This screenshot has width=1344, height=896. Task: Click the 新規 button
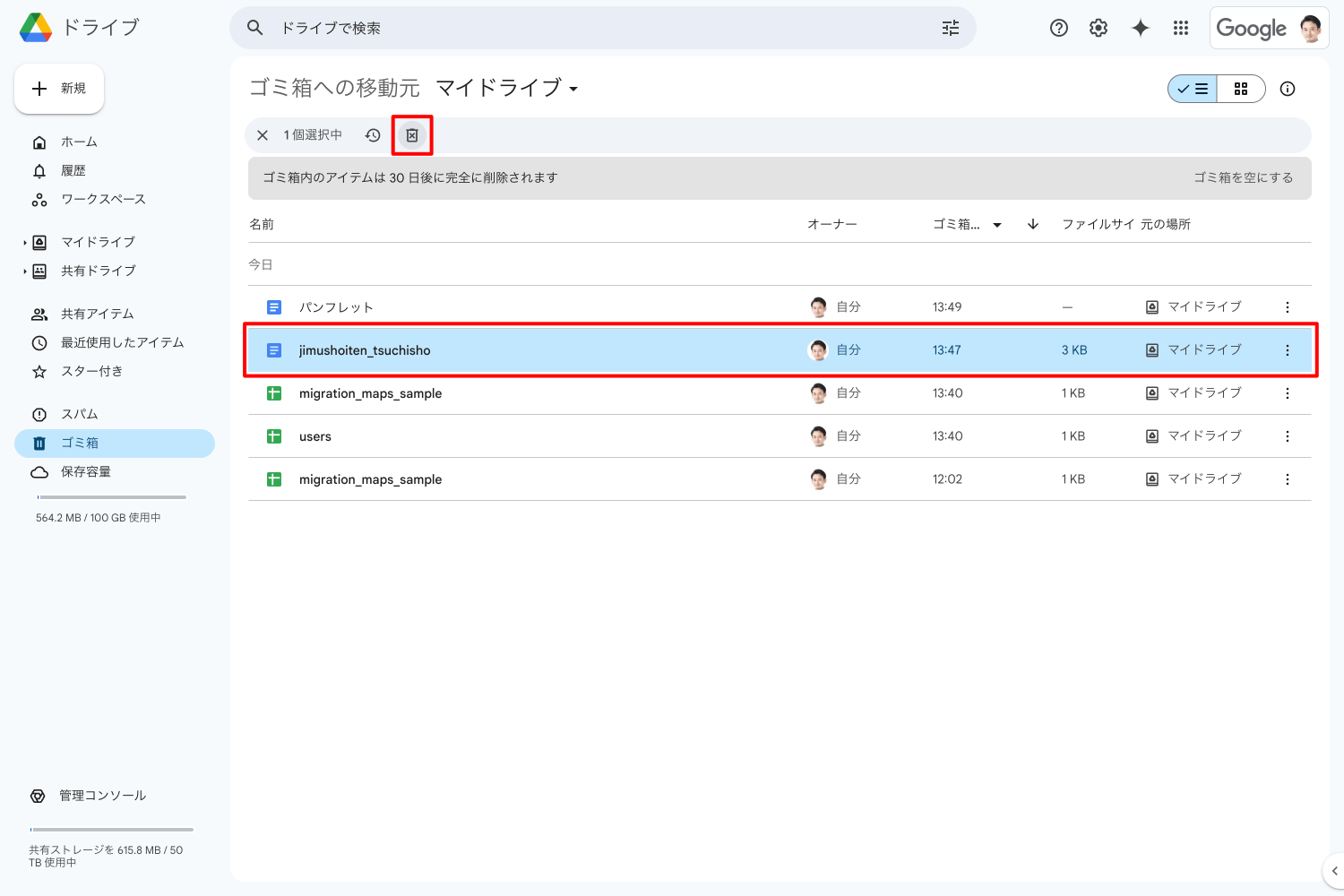point(59,89)
